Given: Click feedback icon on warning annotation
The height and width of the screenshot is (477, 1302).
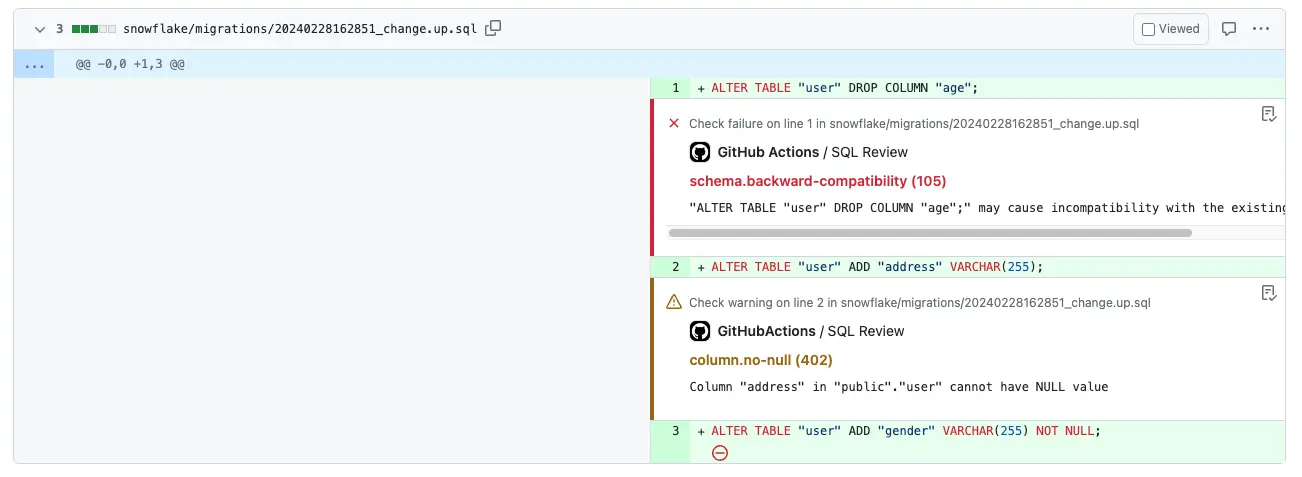Looking at the screenshot, I should [x=1268, y=293].
